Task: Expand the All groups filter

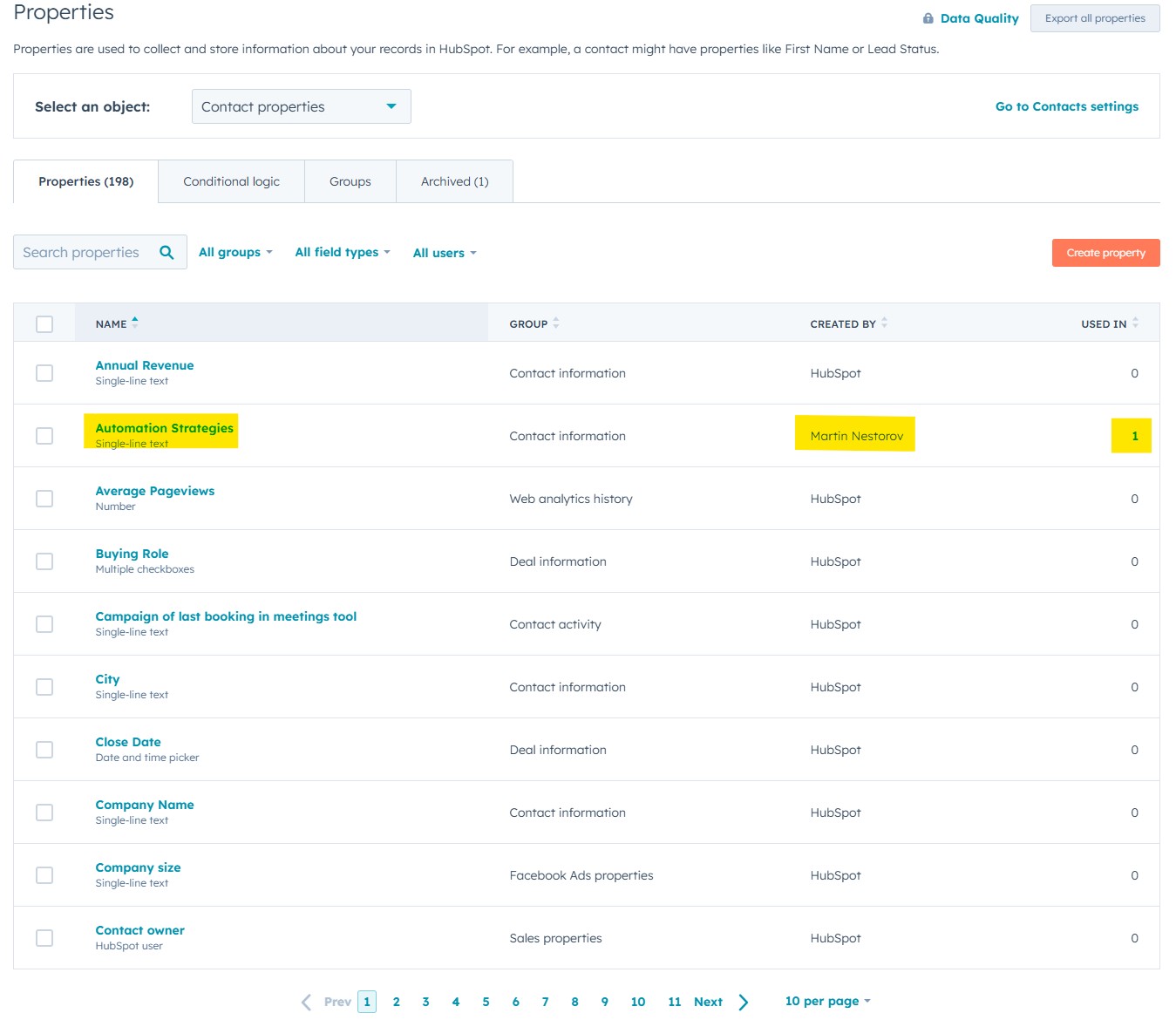Action: [235, 253]
